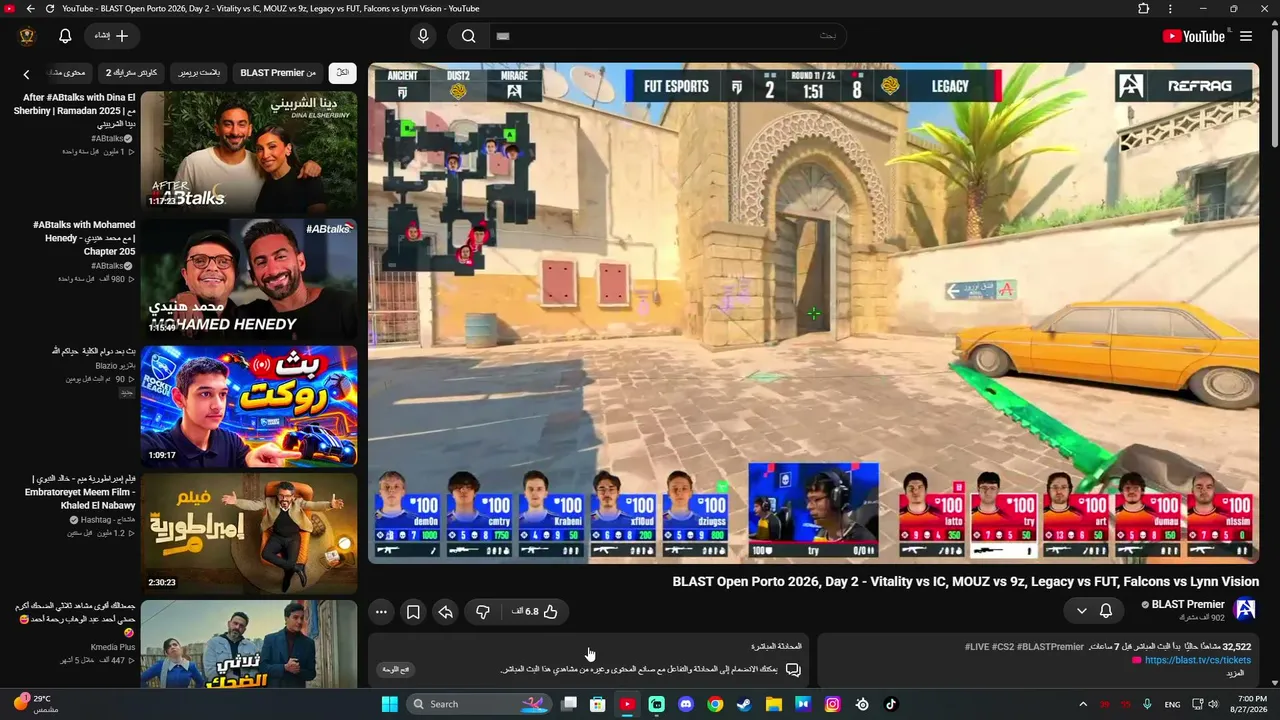Viewport: 1280px width, 720px height.
Task: Go back with browser back arrow
Action: [x=30, y=9]
